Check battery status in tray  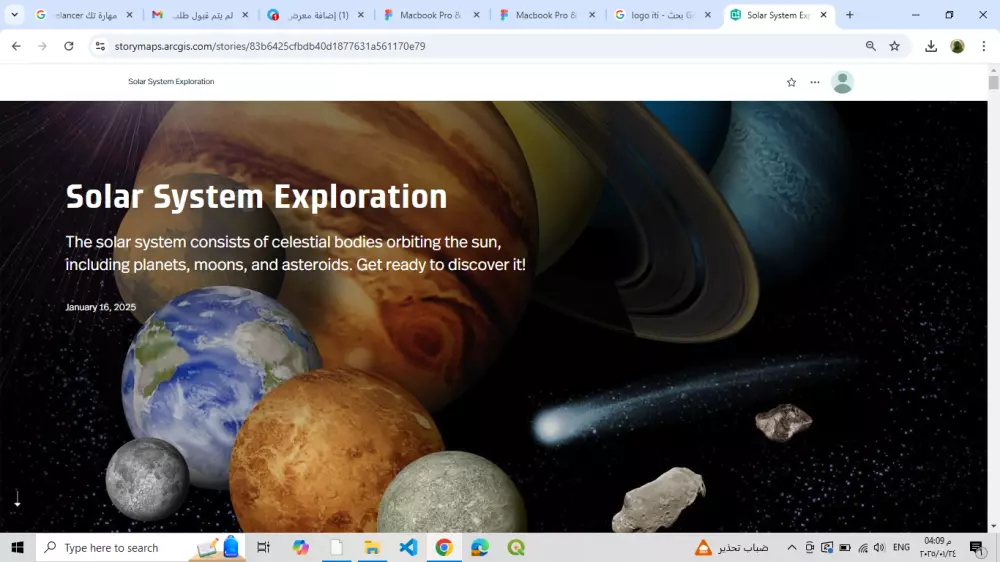[845, 547]
